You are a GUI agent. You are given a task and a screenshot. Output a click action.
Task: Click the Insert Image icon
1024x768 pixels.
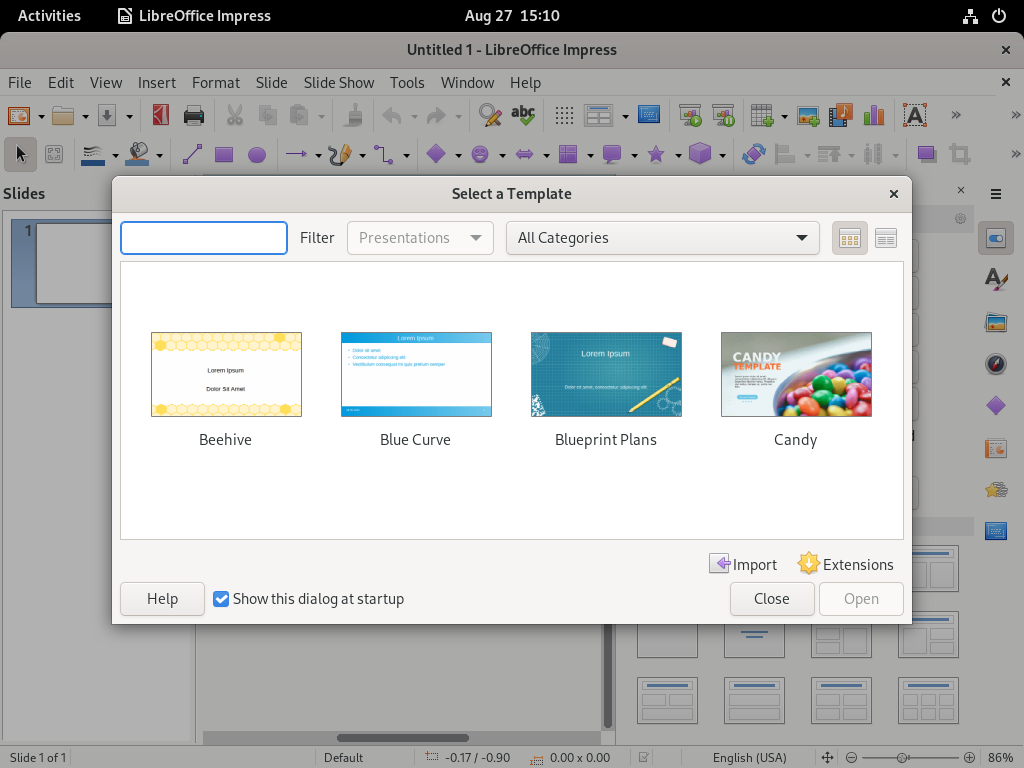click(x=808, y=116)
